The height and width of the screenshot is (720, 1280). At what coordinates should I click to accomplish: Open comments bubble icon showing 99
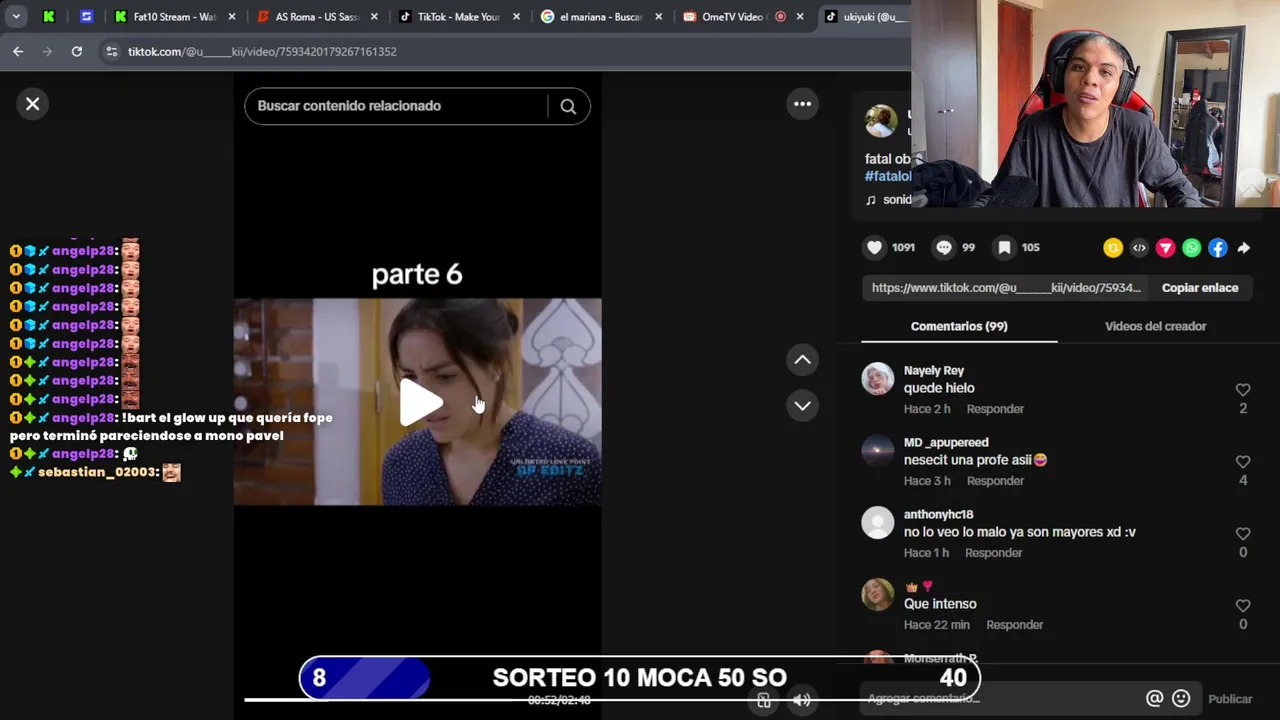click(944, 248)
